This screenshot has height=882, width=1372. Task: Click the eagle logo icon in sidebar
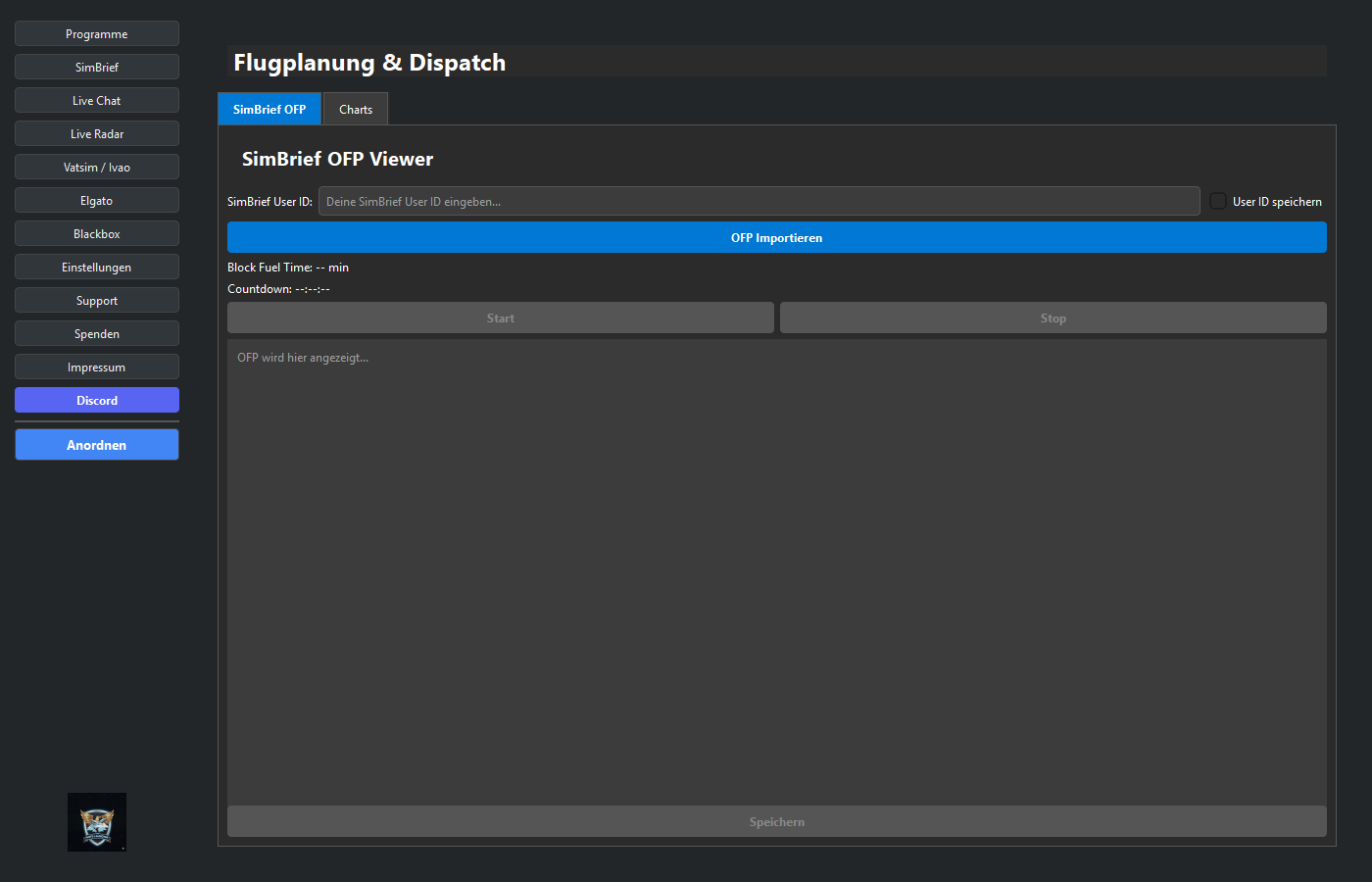point(97,821)
